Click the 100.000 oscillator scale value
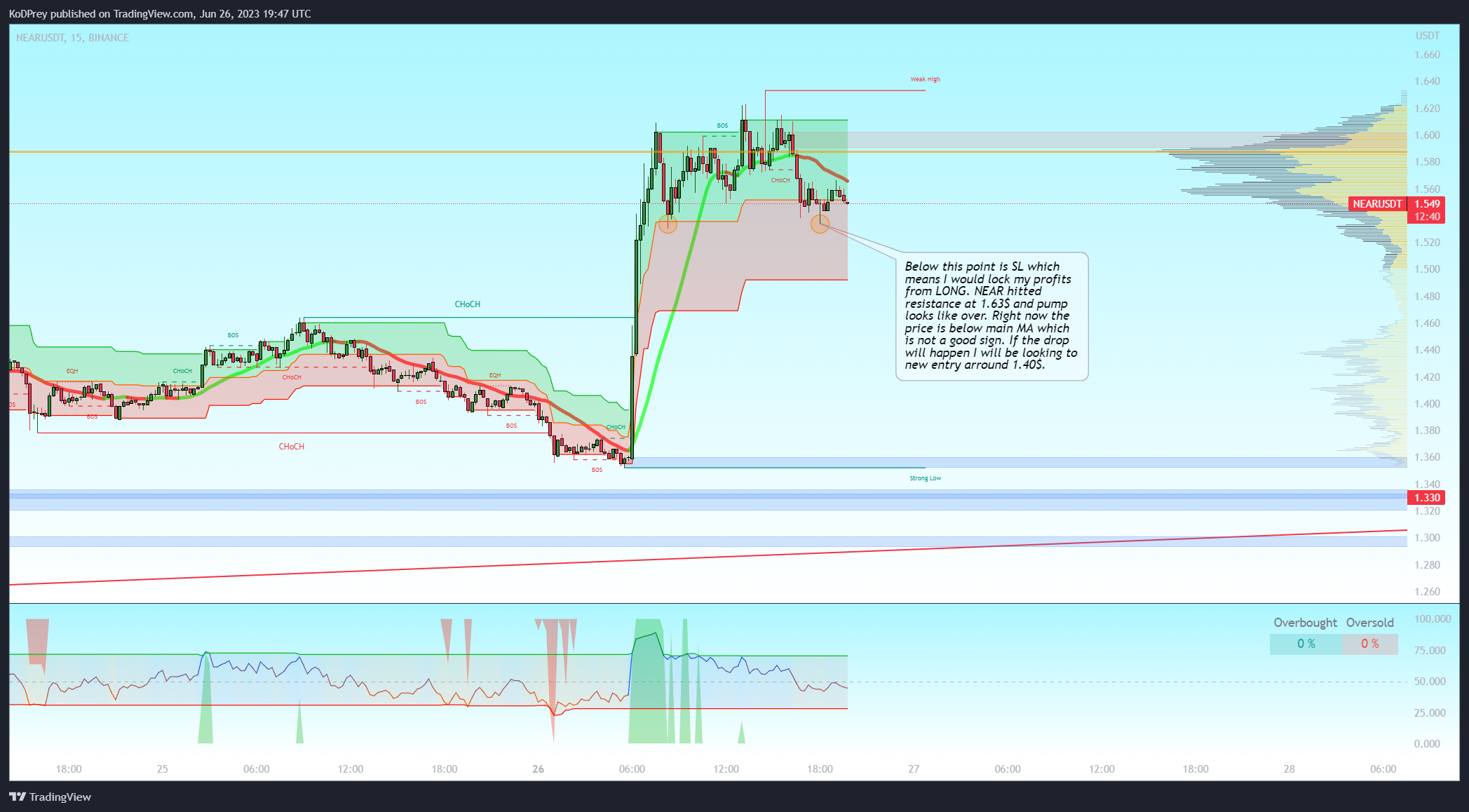This screenshot has width=1469, height=812. 1433,619
